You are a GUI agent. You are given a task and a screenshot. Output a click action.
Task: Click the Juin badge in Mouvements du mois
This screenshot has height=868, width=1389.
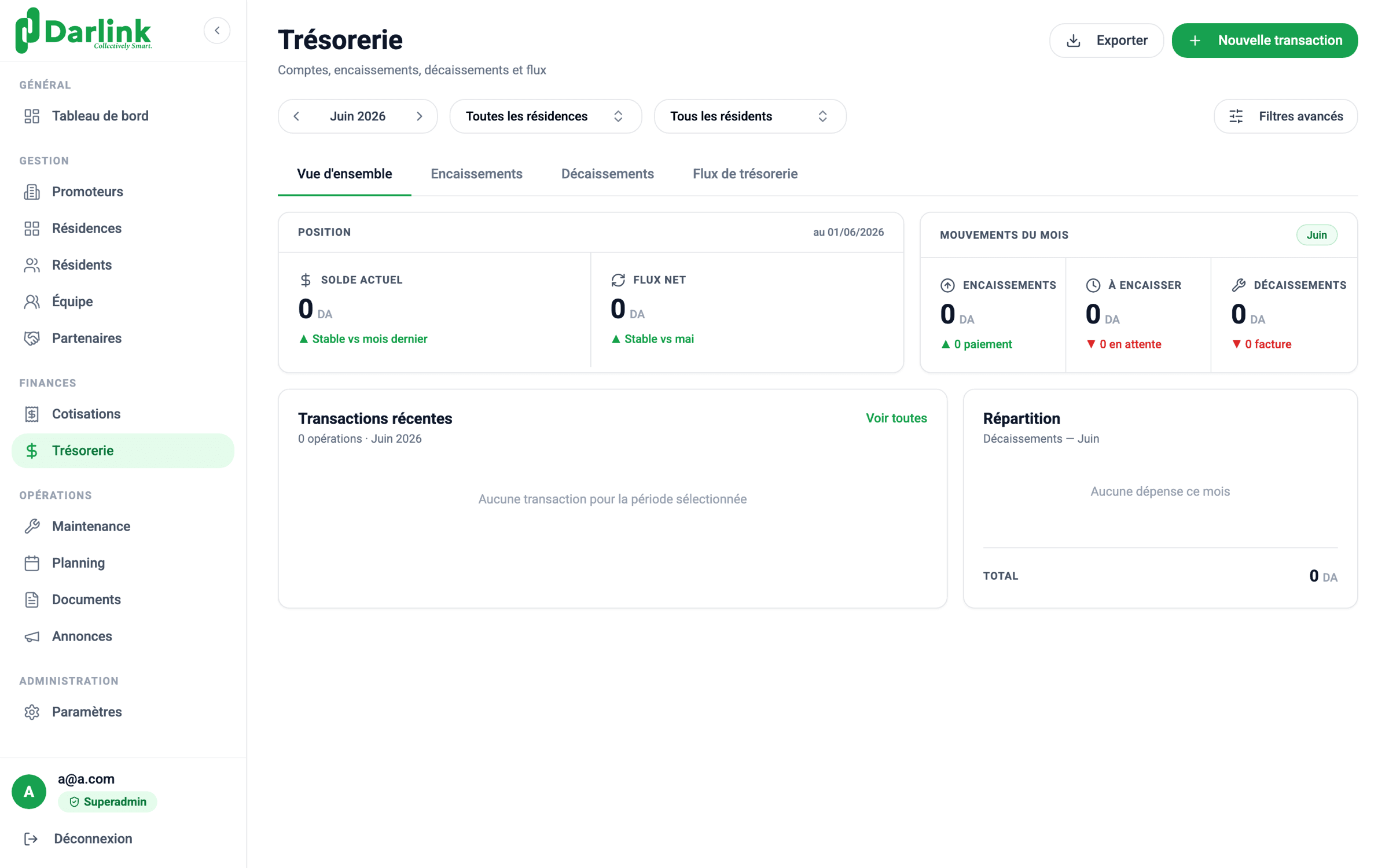click(1317, 235)
